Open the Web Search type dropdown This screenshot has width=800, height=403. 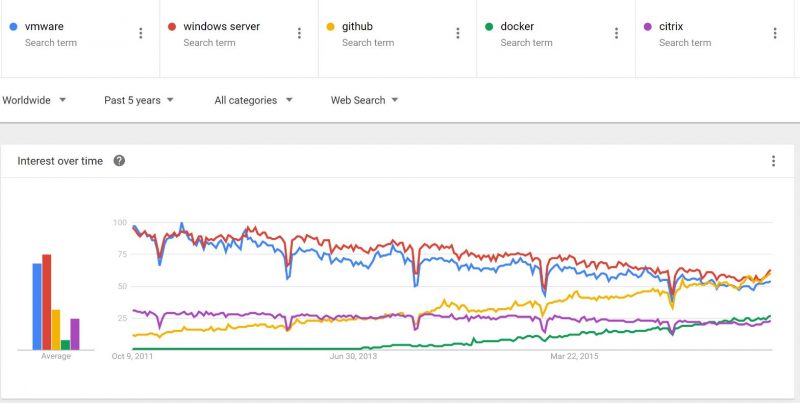[x=365, y=100]
